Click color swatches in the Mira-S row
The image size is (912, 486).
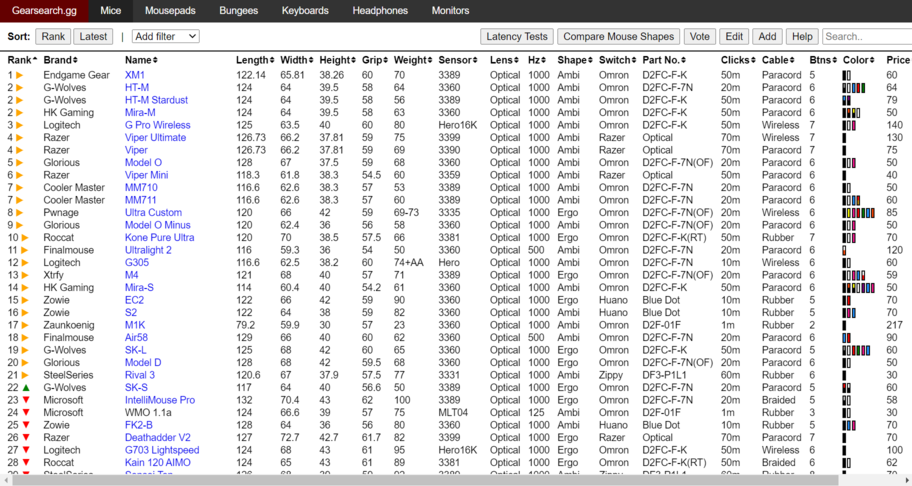pos(858,288)
